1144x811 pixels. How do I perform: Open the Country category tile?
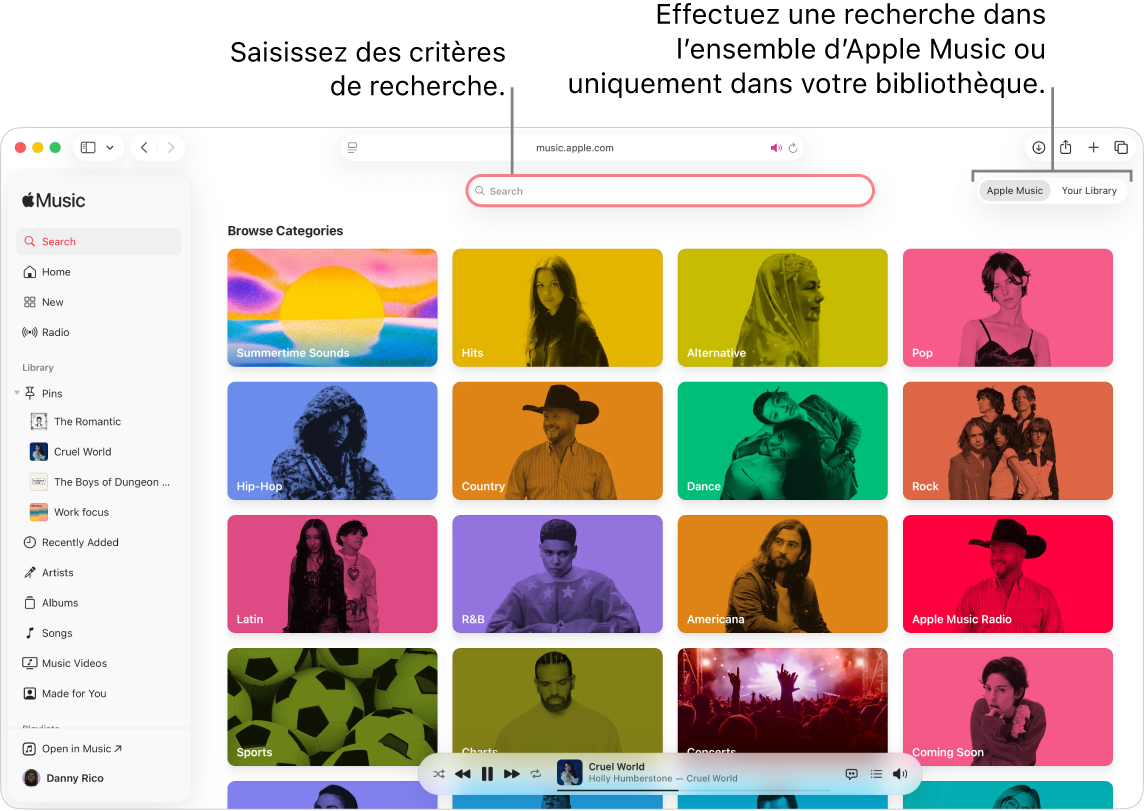coord(557,441)
